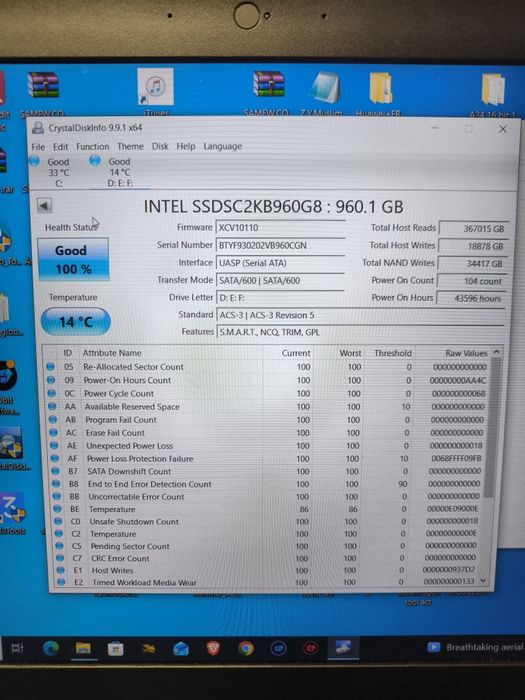Image resolution: width=525 pixels, height=700 pixels.
Task: Click status circle of Available Reserved Space
Action: click(x=52, y=407)
